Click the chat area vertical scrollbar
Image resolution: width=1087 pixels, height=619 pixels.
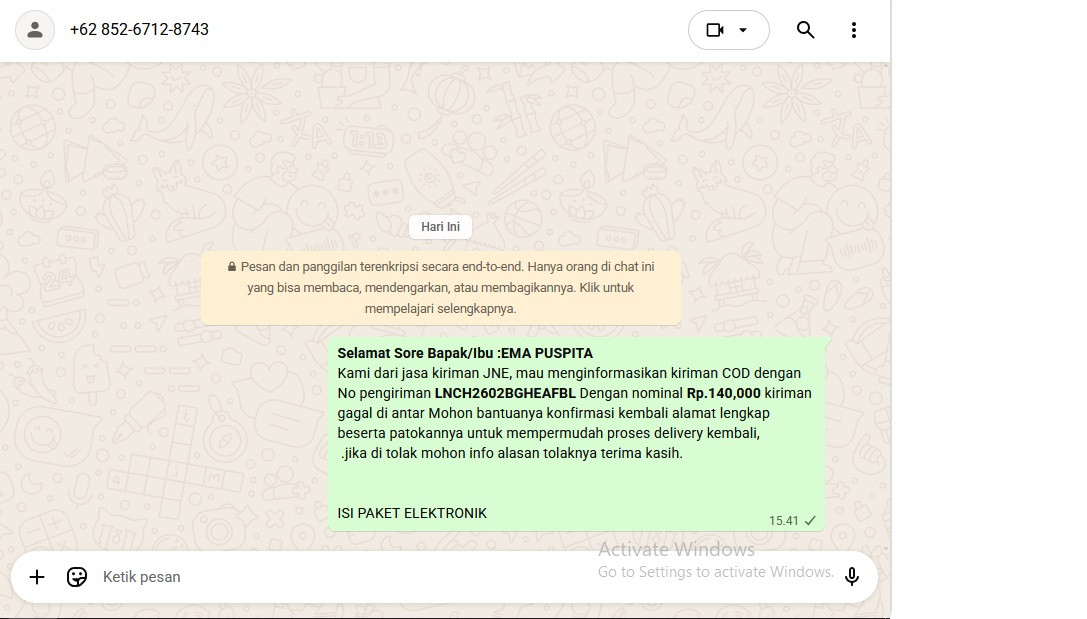pyautogui.click(x=885, y=307)
